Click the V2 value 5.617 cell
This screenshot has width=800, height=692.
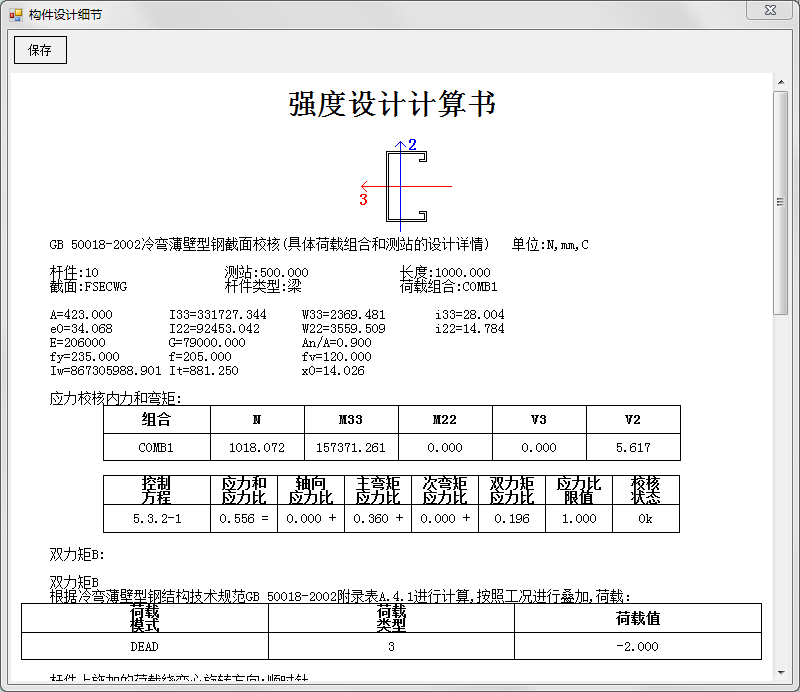pos(632,447)
